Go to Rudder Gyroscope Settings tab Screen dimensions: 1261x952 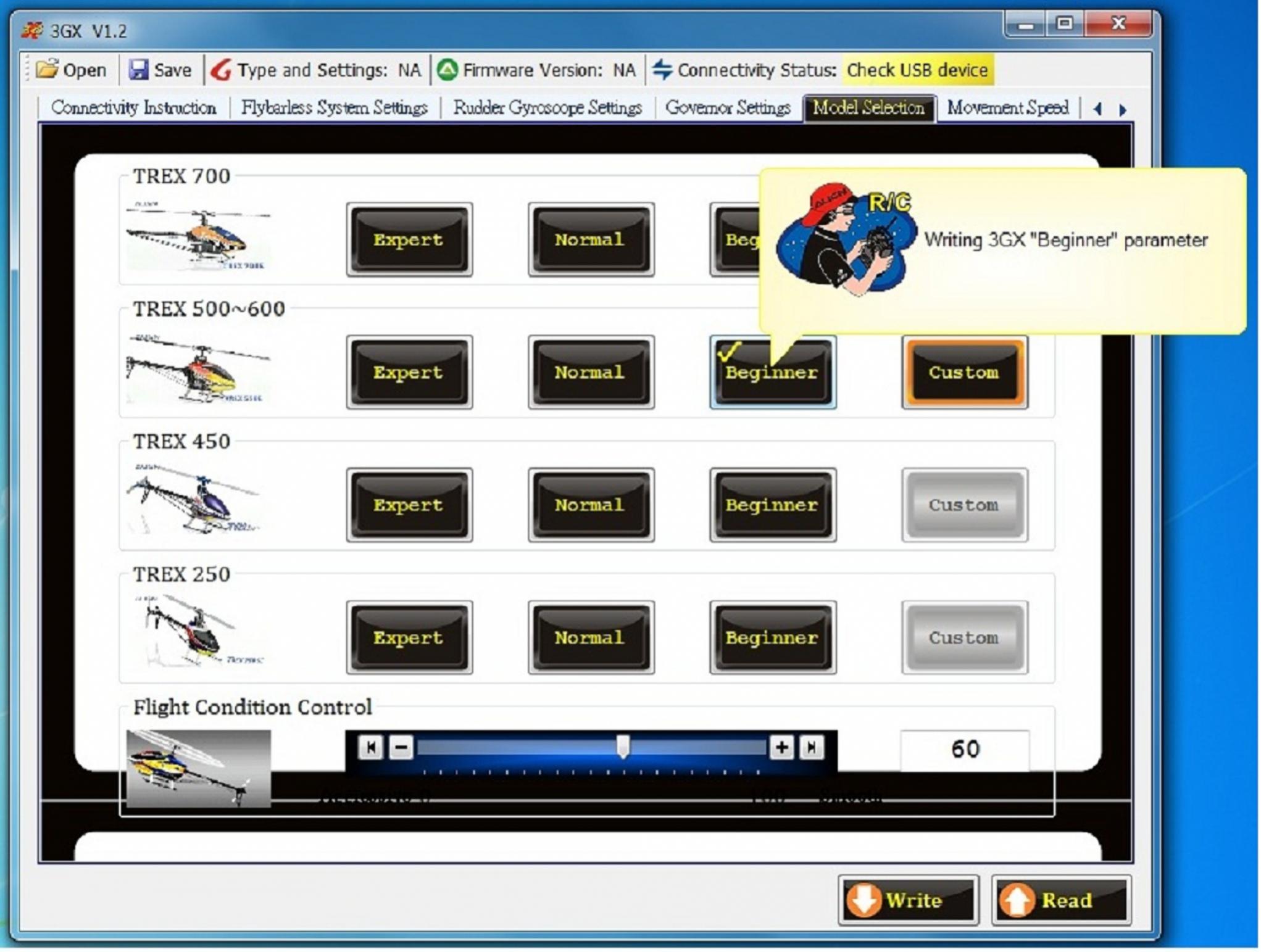click(547, 108)
